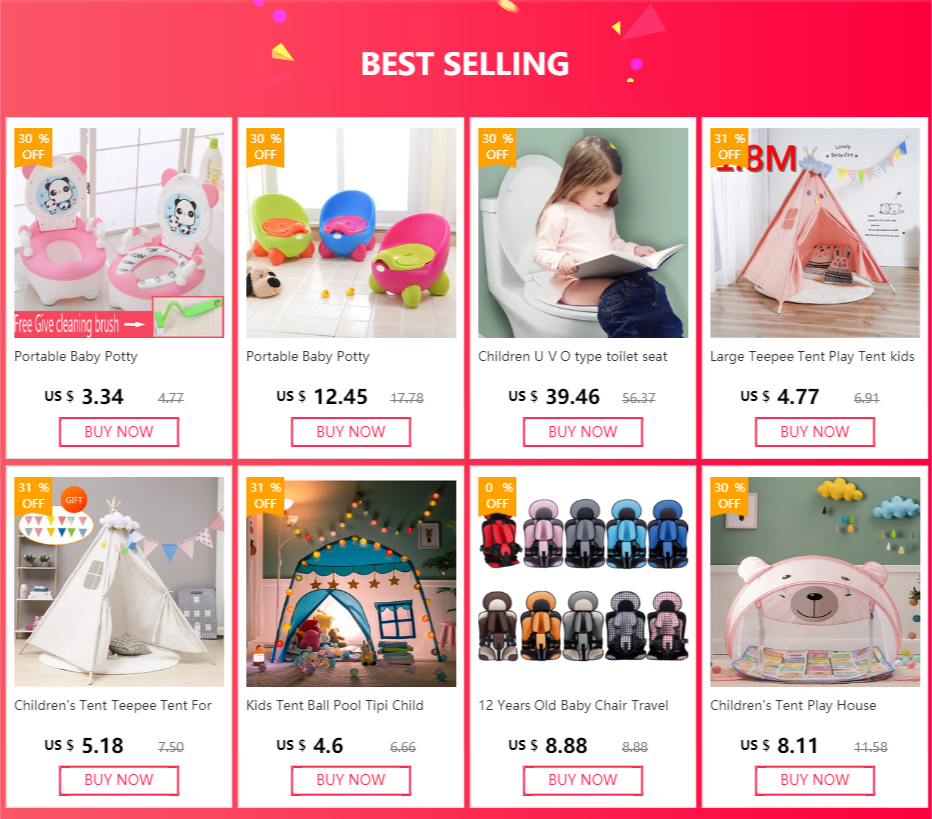The image size is (932, 819).
Task: Buy the US $3.34 Portable Baby Potty
Action: (x=119, y=432)
